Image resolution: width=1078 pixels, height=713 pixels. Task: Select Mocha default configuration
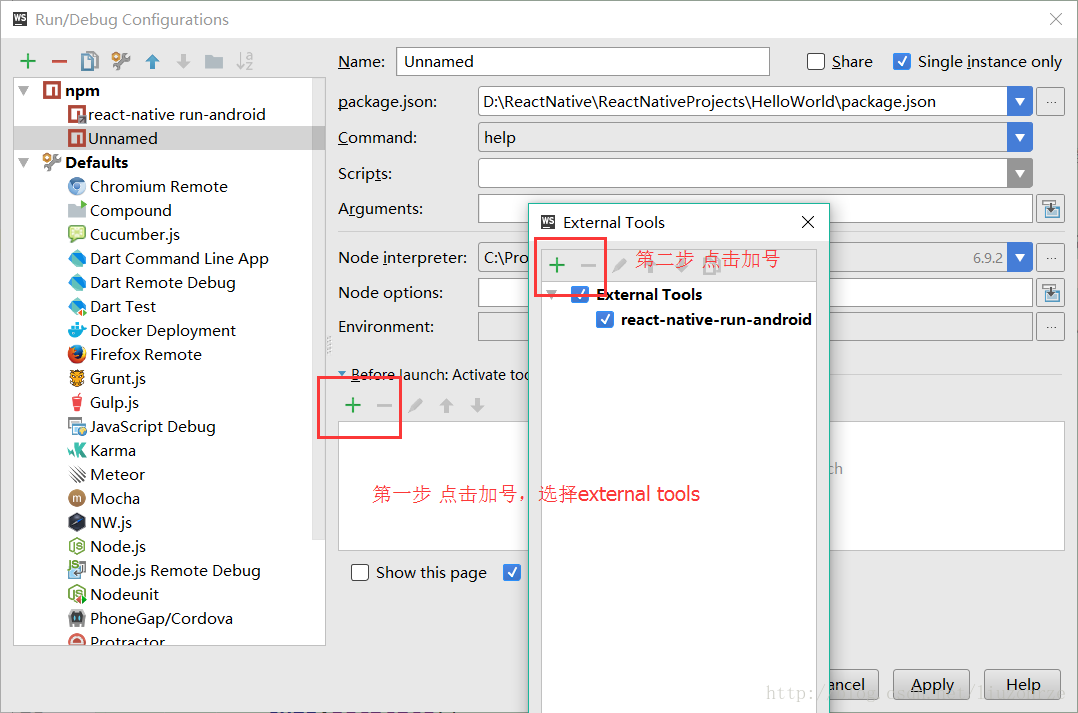(x=104, y=498)
